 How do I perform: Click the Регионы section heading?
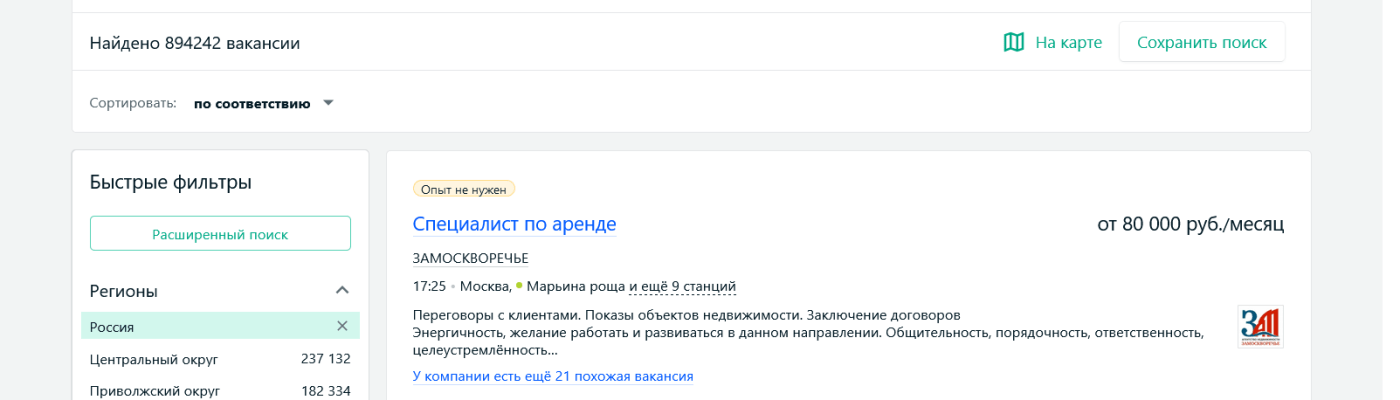click(124, 291)
